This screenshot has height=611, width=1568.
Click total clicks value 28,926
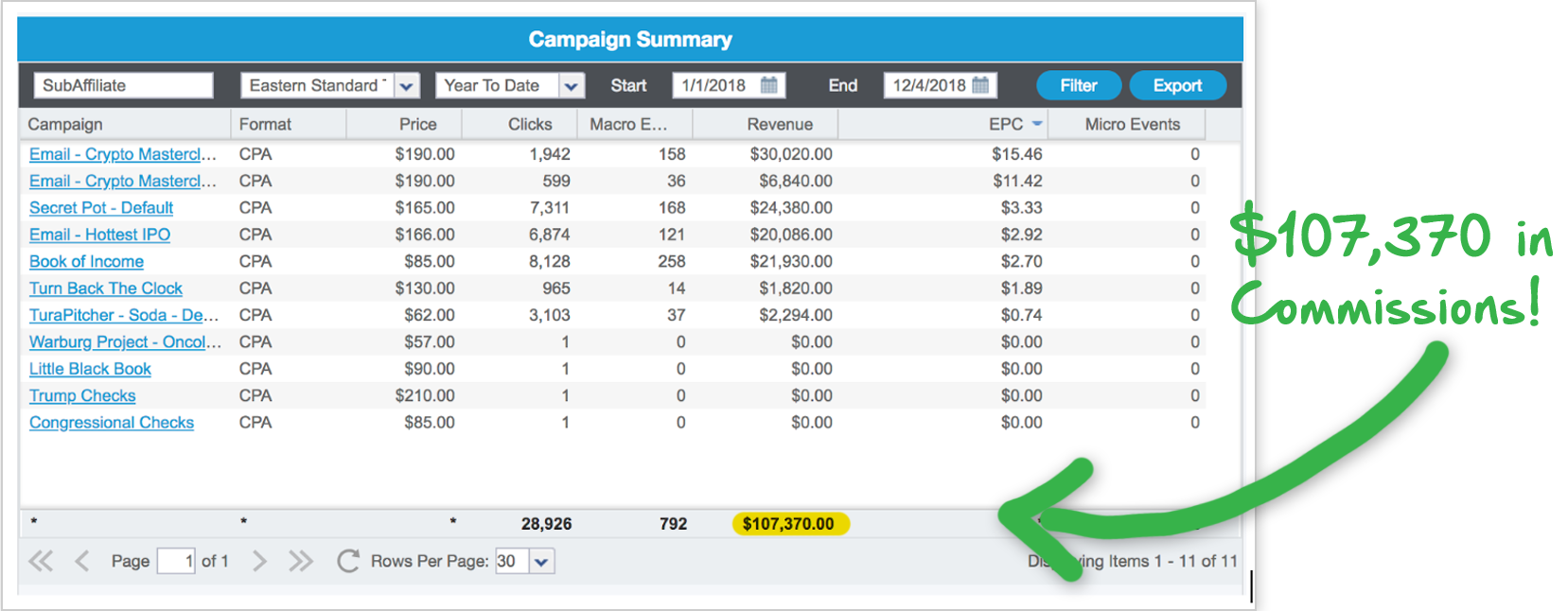click(x=546, y=524)
